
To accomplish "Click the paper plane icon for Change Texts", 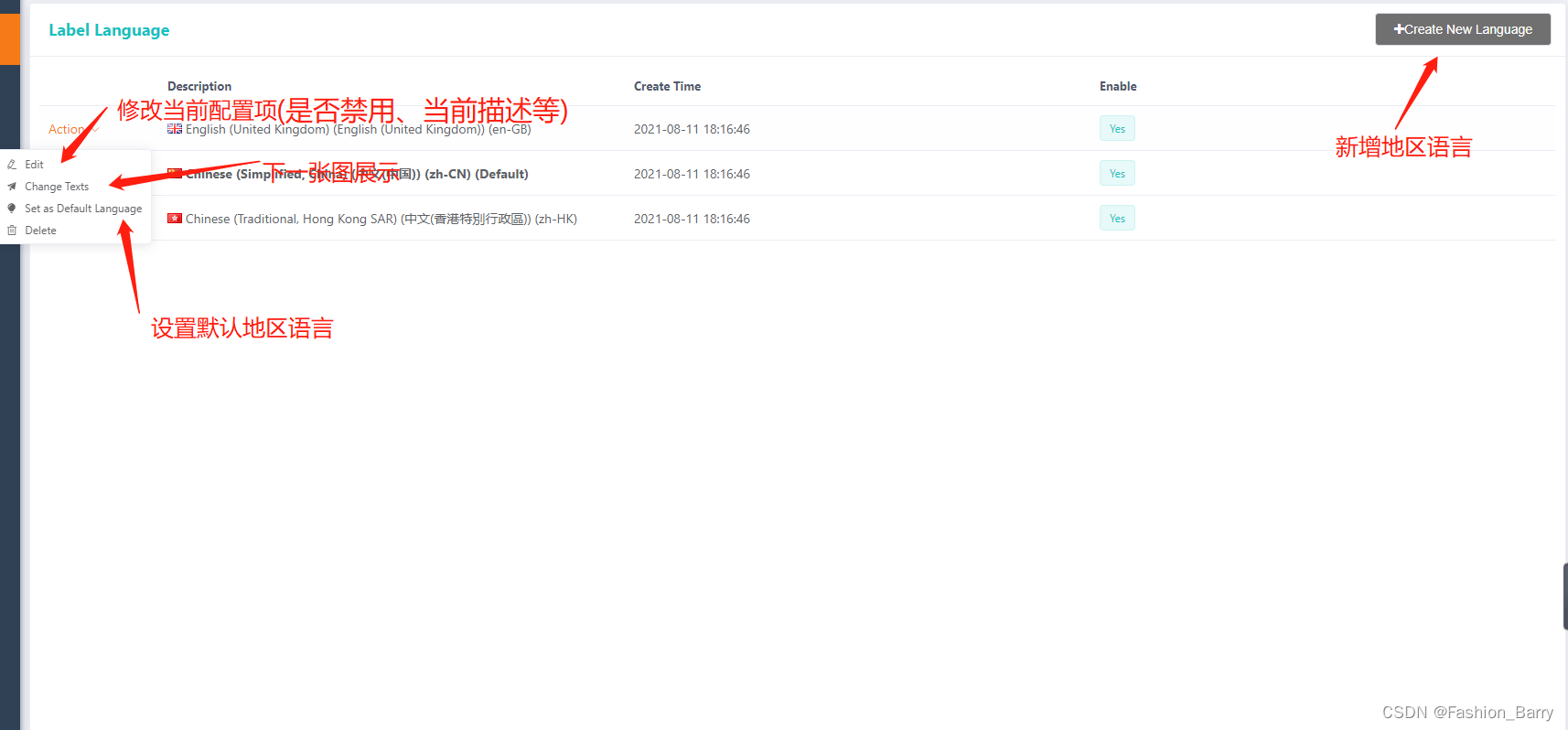I will point(12,187).
